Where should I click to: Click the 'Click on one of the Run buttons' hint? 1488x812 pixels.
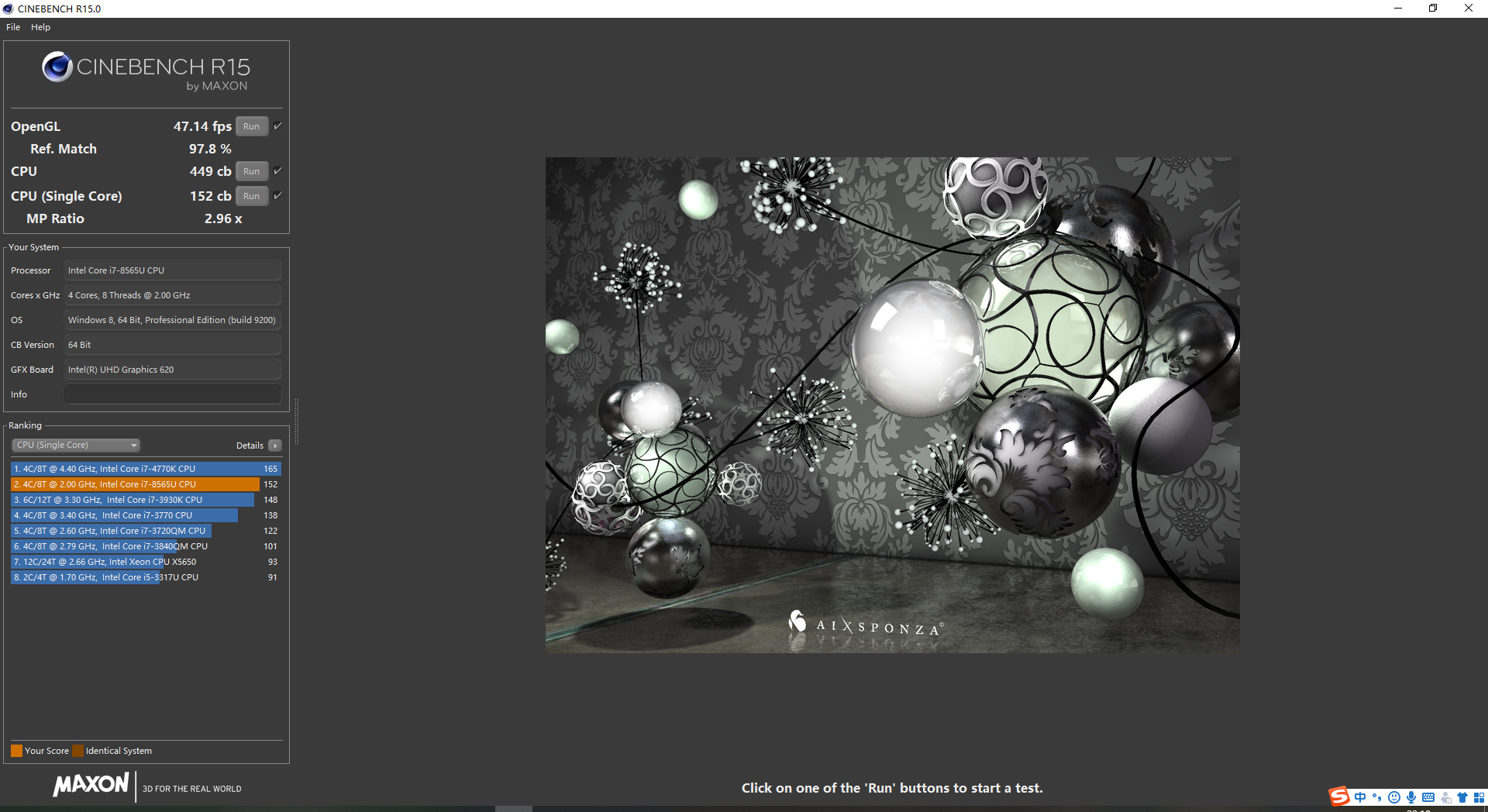(892, 788)
